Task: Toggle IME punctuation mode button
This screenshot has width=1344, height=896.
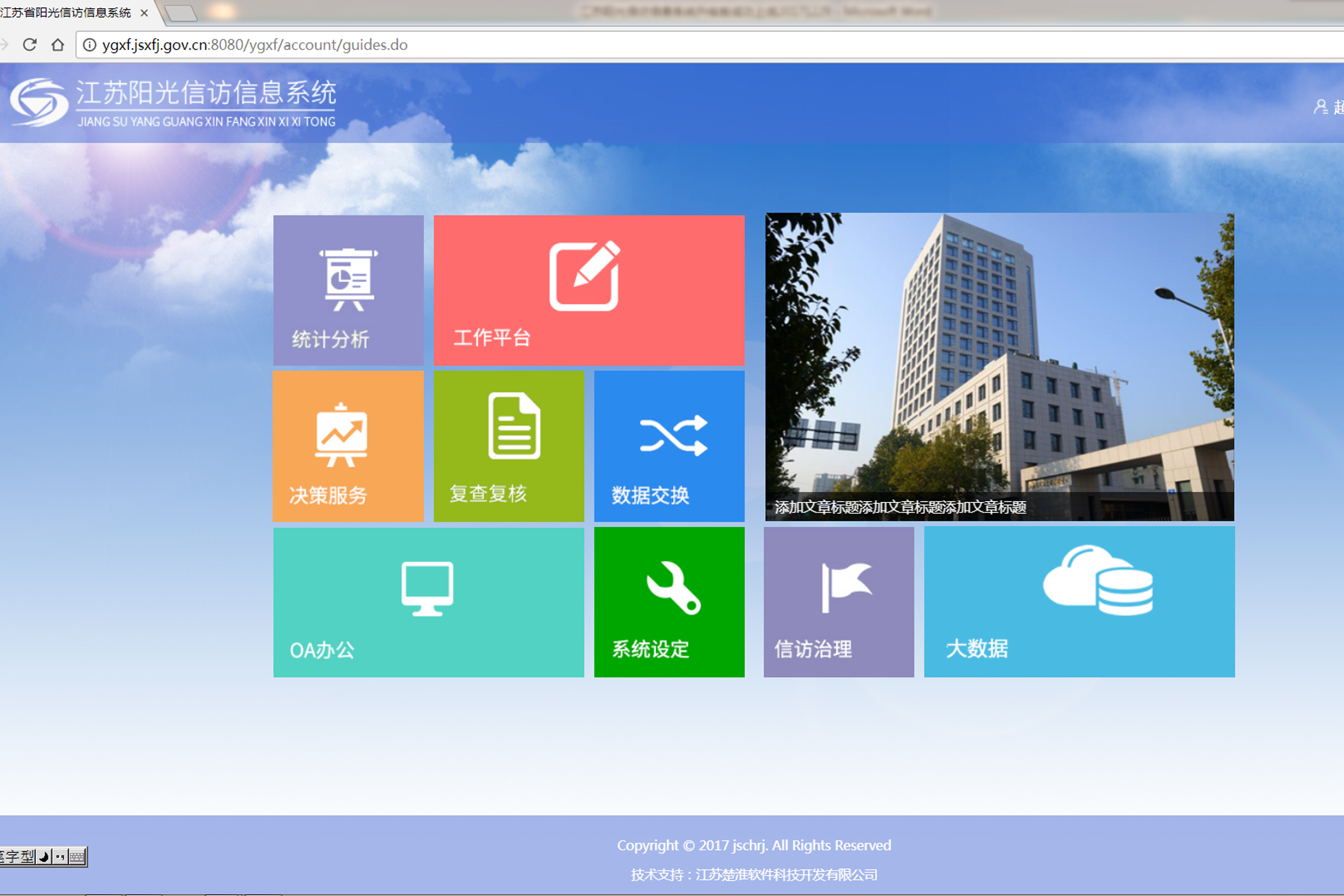Action: (60, 856)
